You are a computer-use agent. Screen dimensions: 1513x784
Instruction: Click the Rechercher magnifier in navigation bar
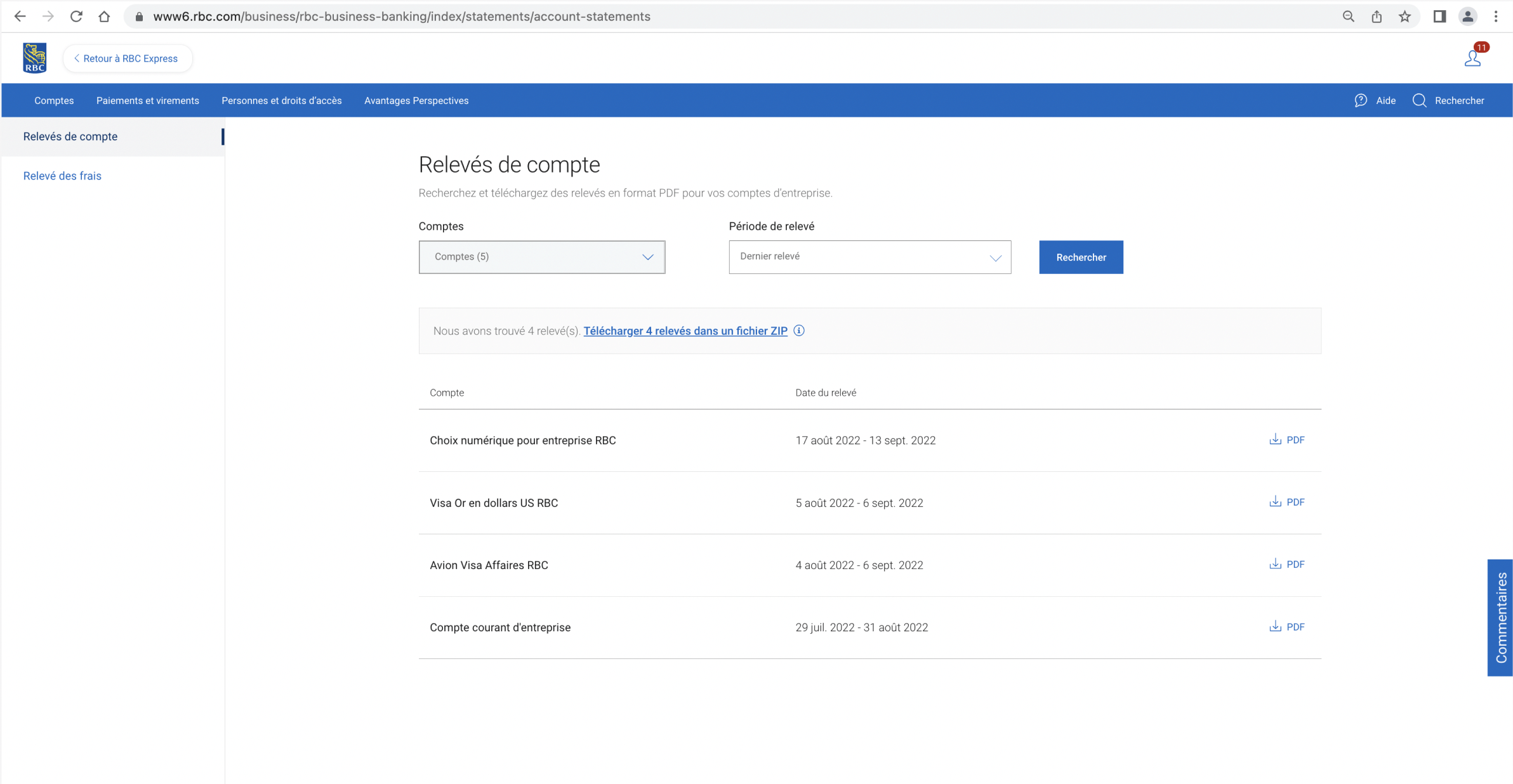(1419, 100)
